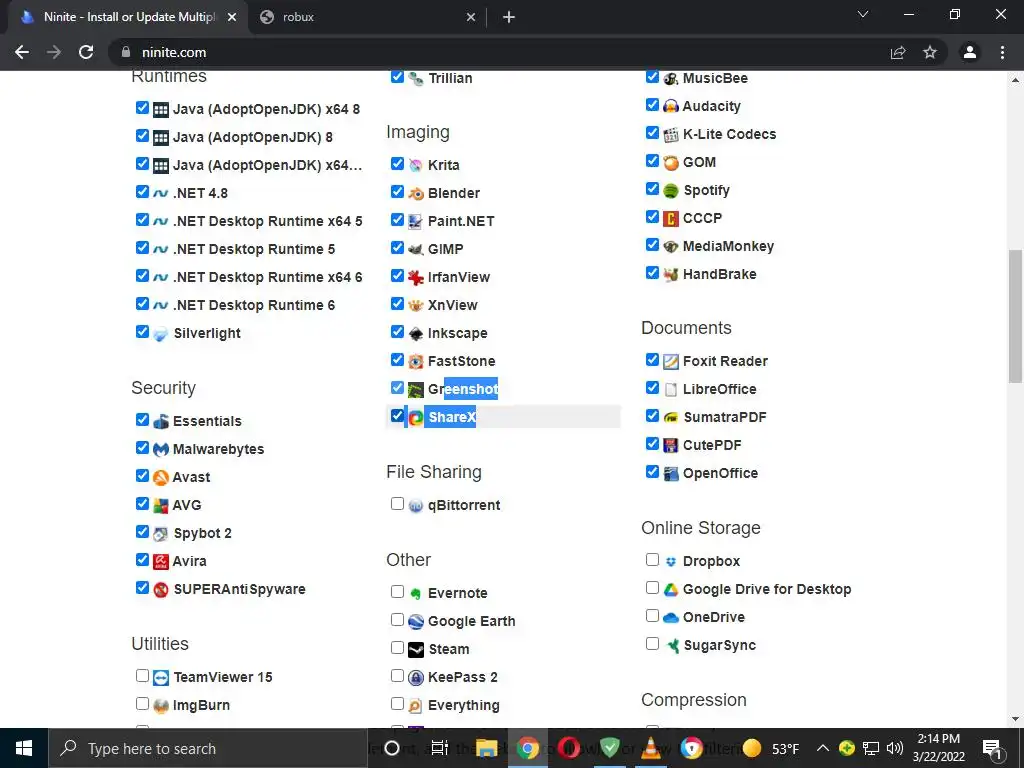Screen dimensions: 1024x768
Task: Click the Dropbox icon
Action: point(671,562)
